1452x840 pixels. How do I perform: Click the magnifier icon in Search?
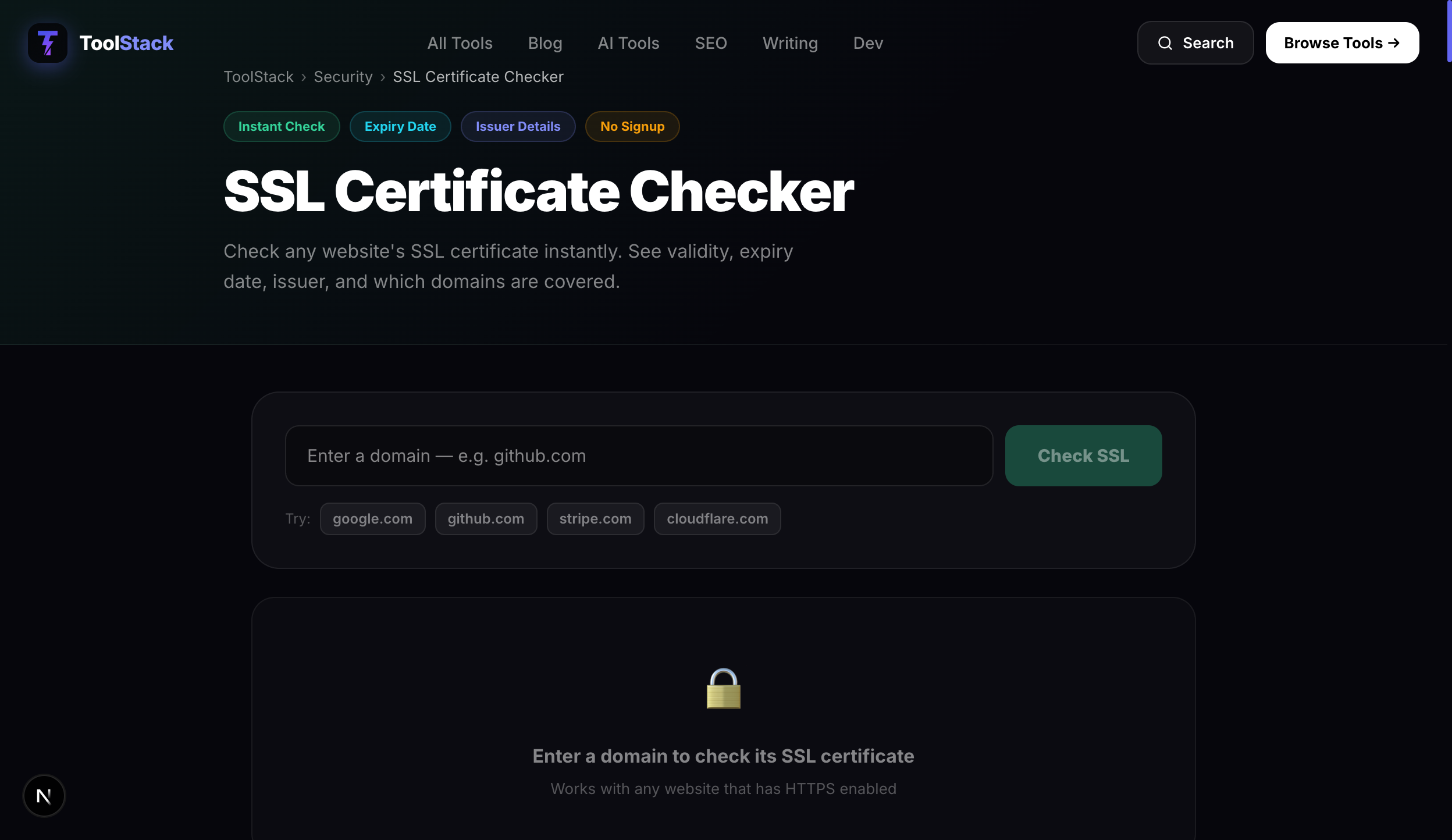pos(1165,43)
